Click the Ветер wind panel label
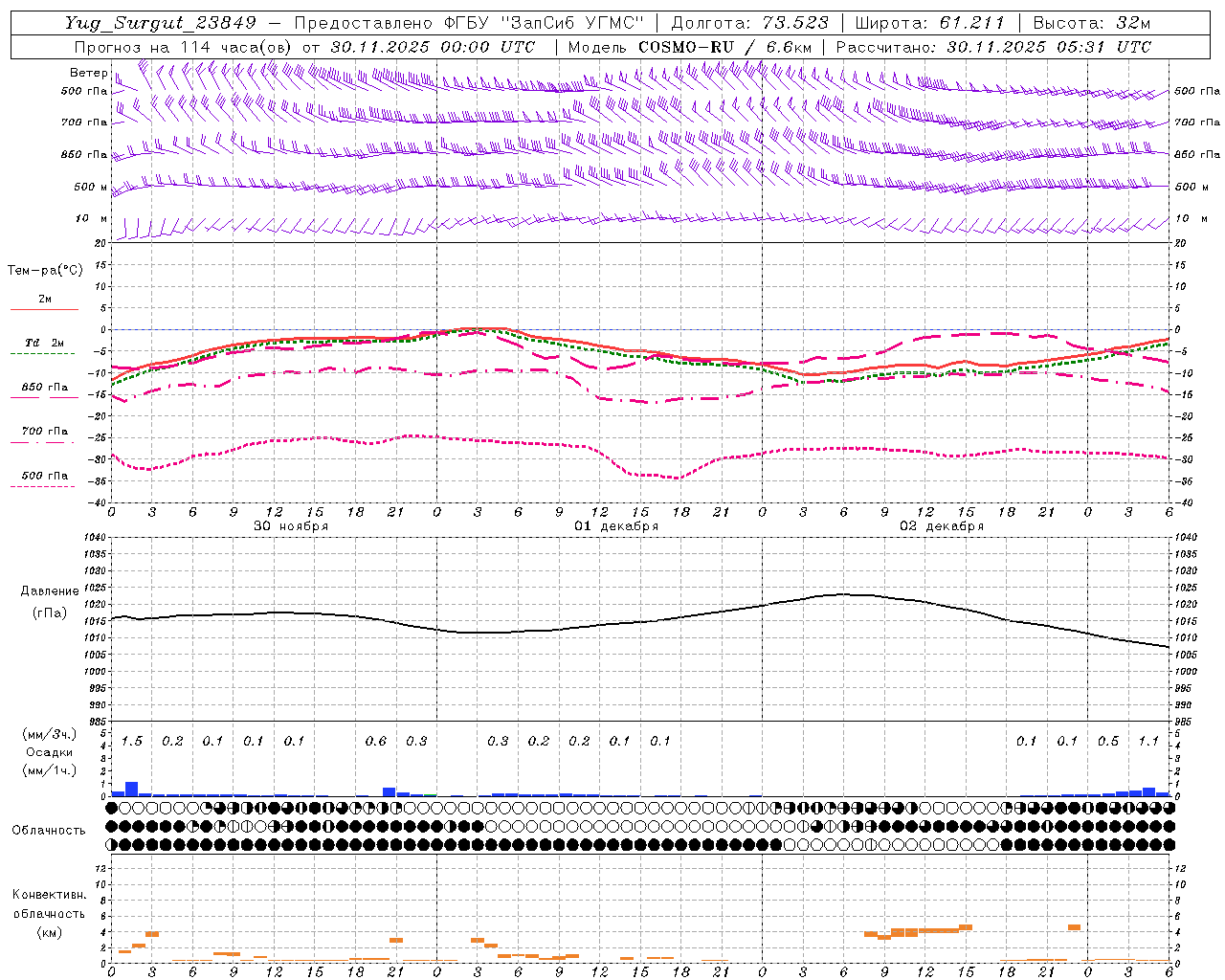Image resolution: width=1225 pixels, height=980 pixels. tap(89, 73)
